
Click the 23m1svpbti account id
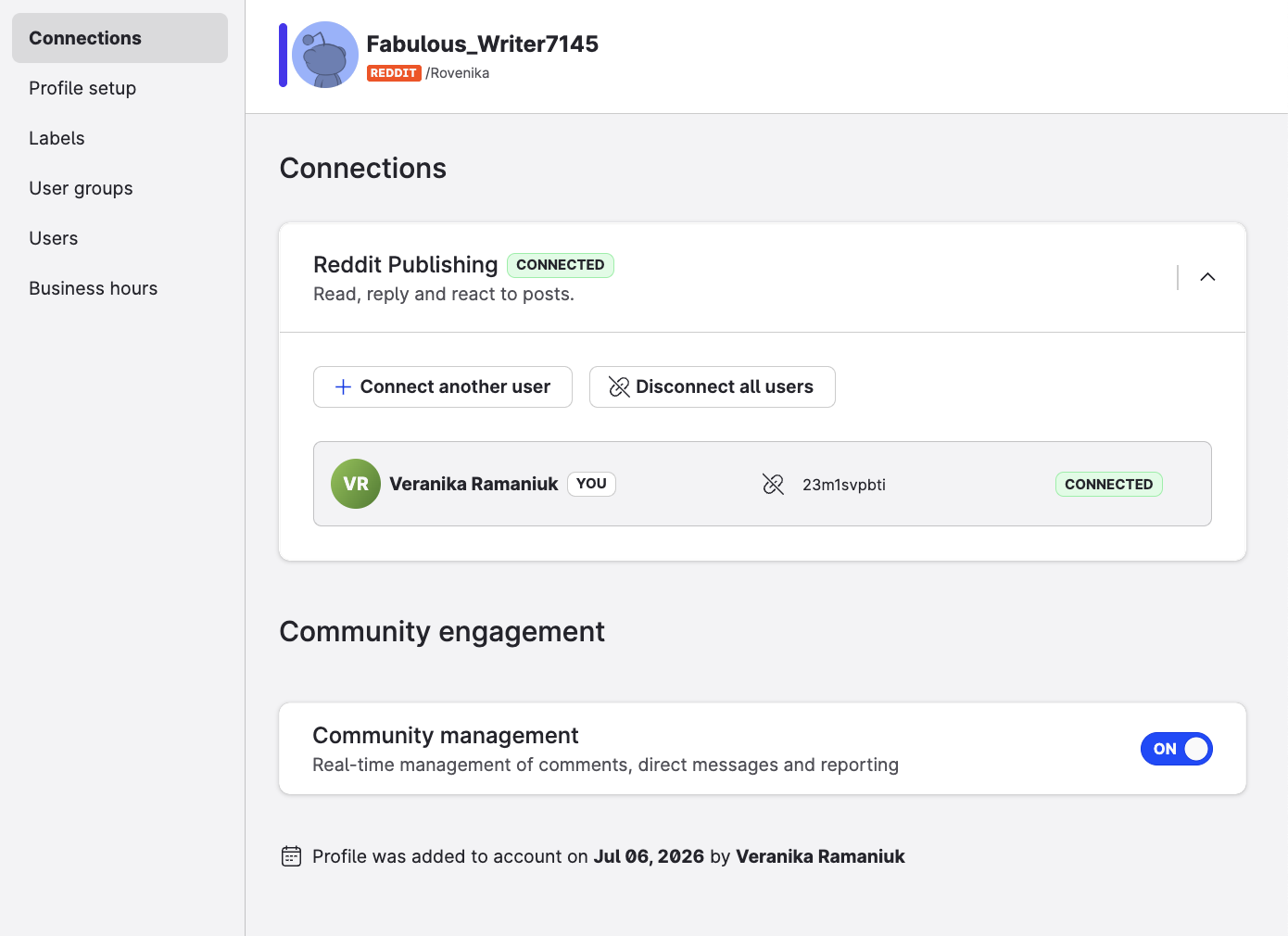844,485
